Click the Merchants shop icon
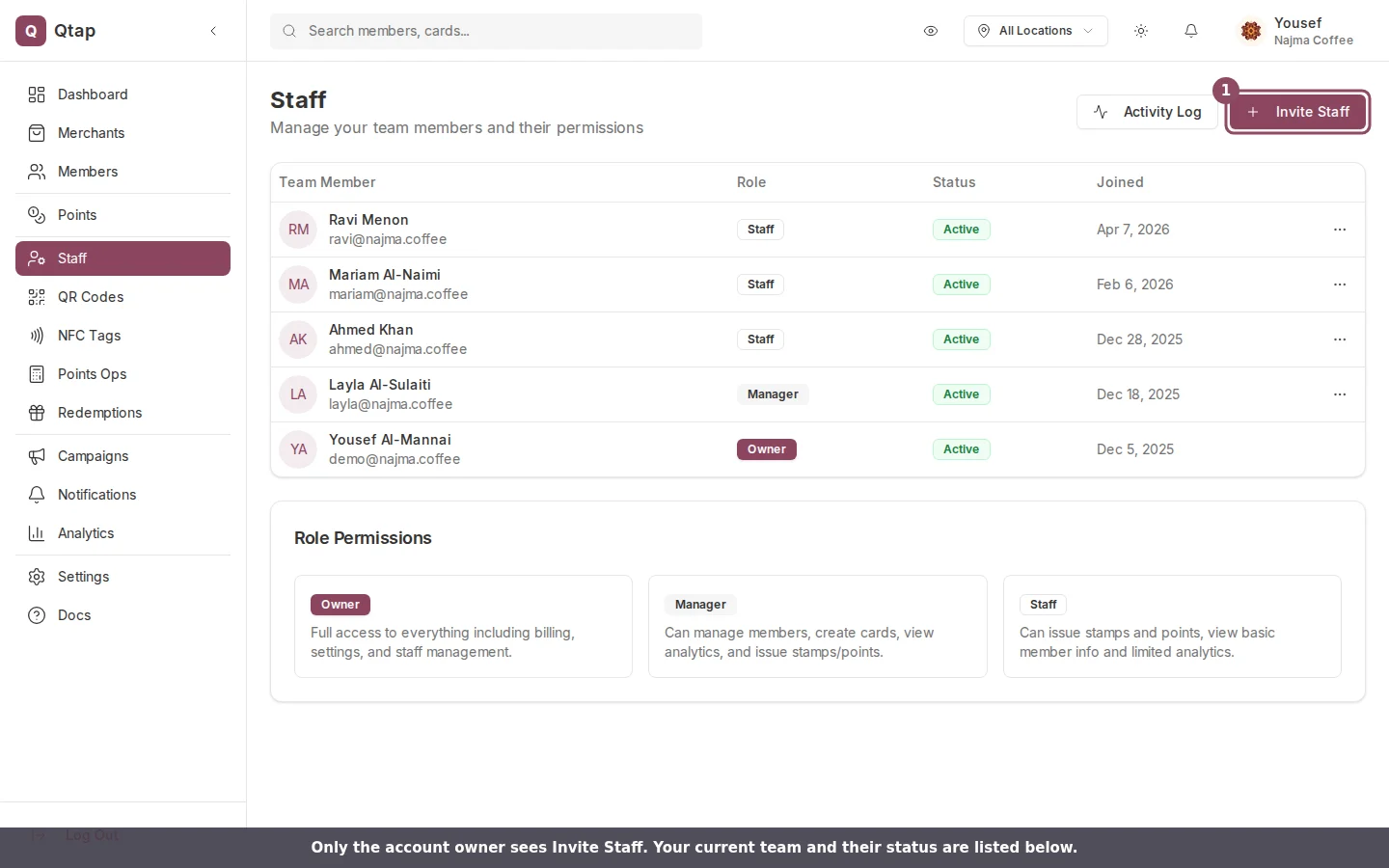 37,133
